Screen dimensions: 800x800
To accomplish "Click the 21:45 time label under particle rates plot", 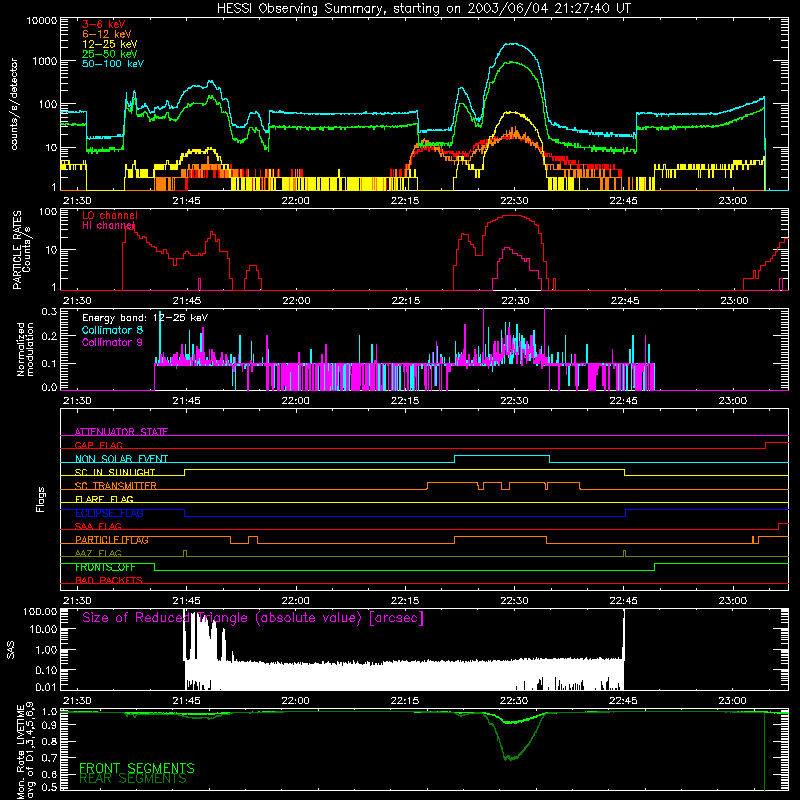I will (x=187, y=301).
